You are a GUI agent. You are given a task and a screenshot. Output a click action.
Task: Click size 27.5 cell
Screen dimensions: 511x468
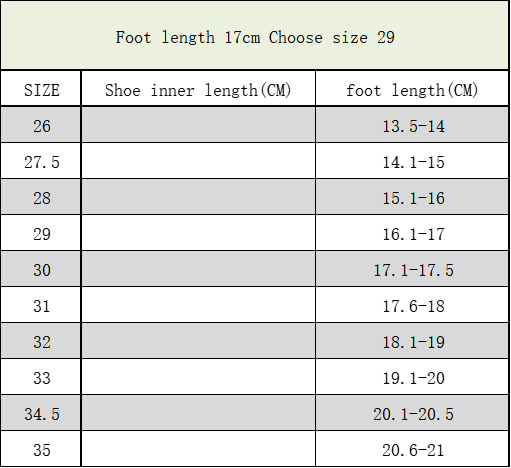click(41, 161)
